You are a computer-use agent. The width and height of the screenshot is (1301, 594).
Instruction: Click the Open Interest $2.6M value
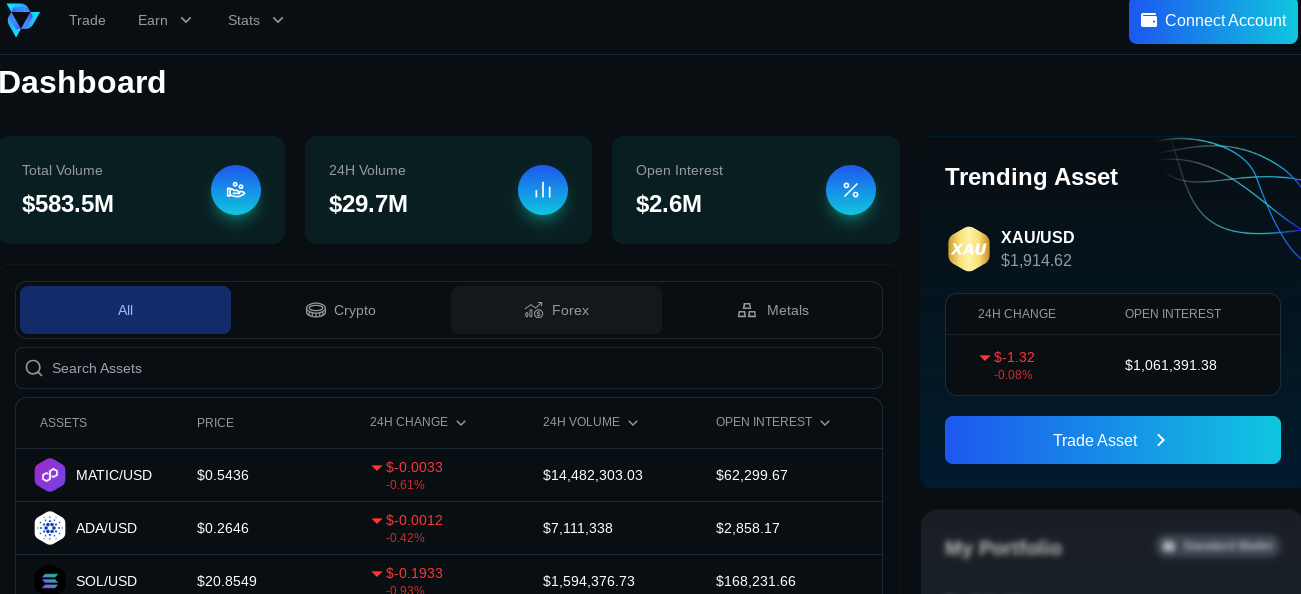[669, 204]
